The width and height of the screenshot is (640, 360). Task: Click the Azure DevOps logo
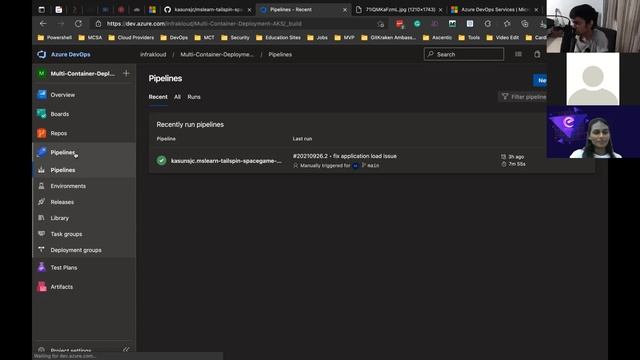[42, 54]
